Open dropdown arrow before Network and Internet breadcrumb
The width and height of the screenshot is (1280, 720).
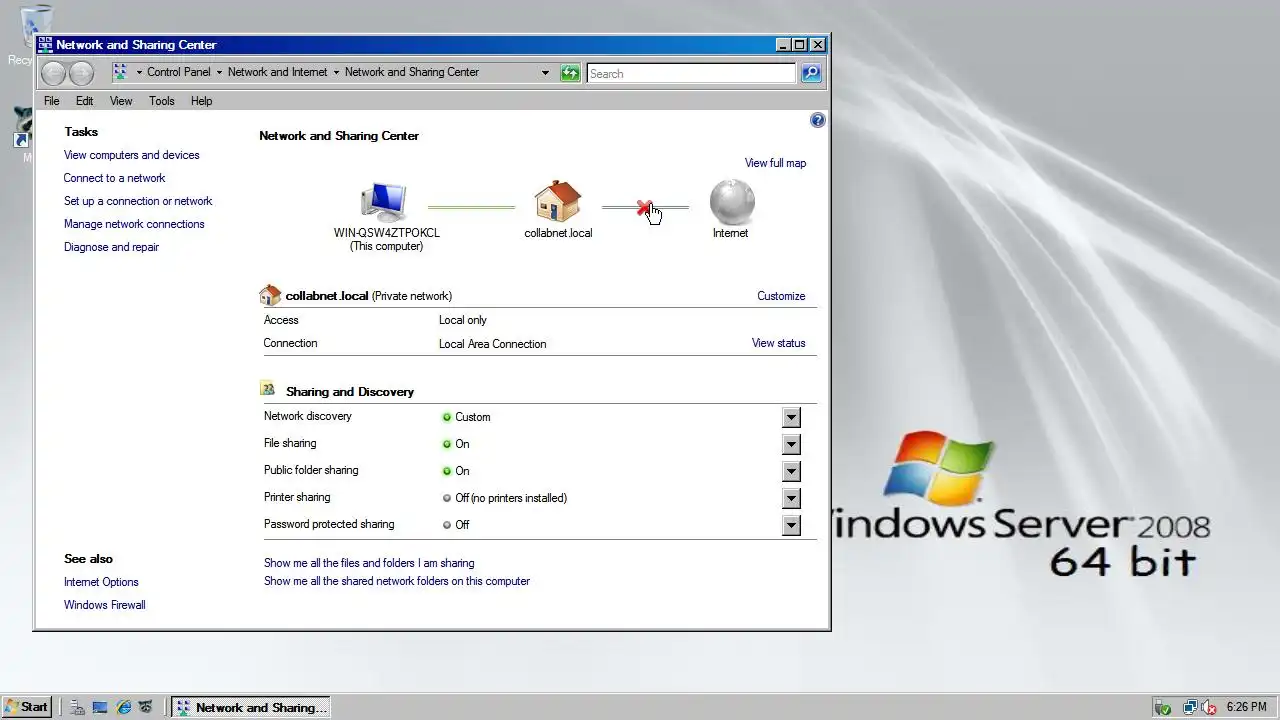(218, 72)
